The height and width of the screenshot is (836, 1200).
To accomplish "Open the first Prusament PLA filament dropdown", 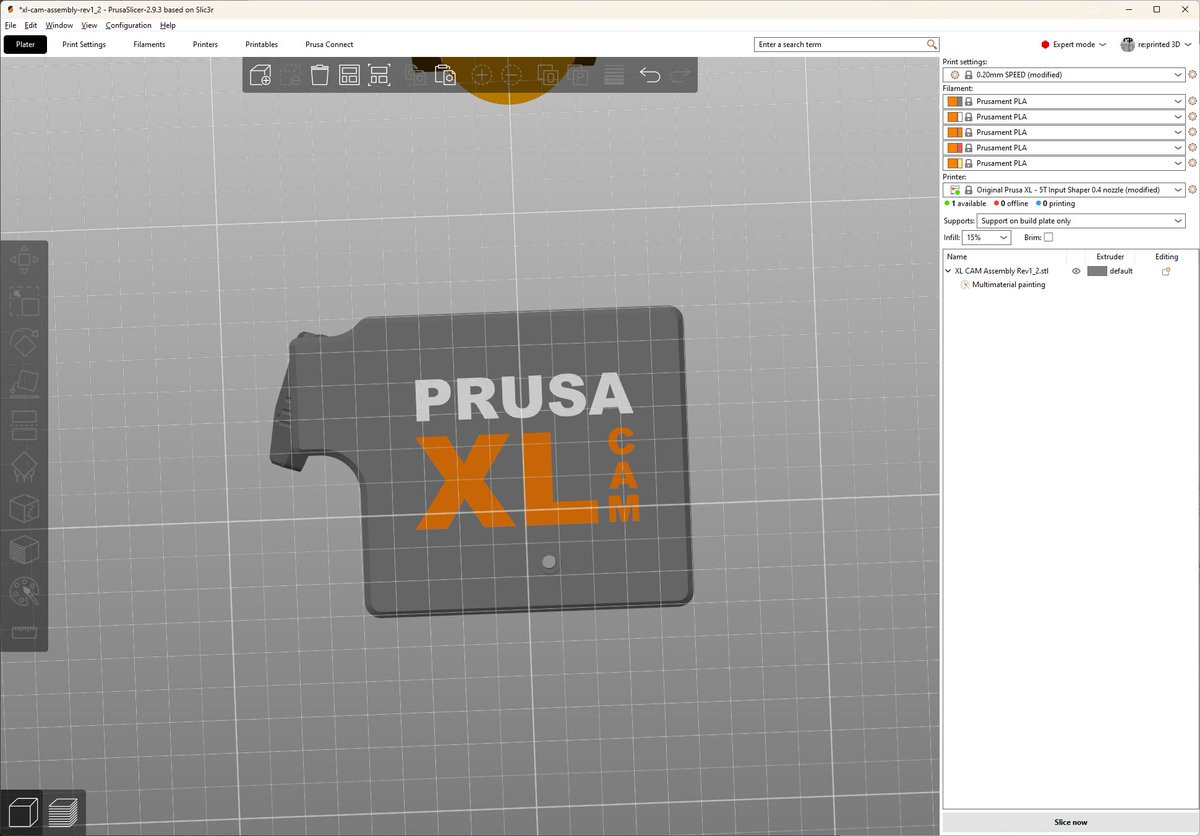I will pos(1064,101).
